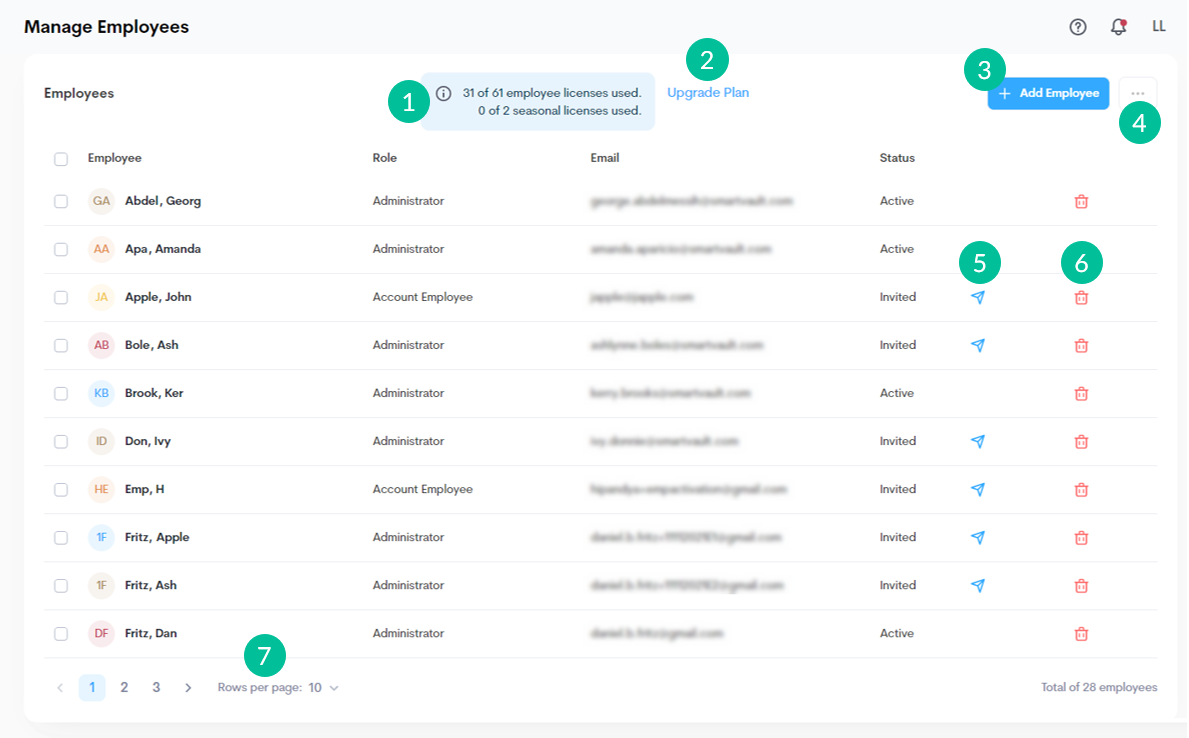Click the LL user profile avatar

1159,27
